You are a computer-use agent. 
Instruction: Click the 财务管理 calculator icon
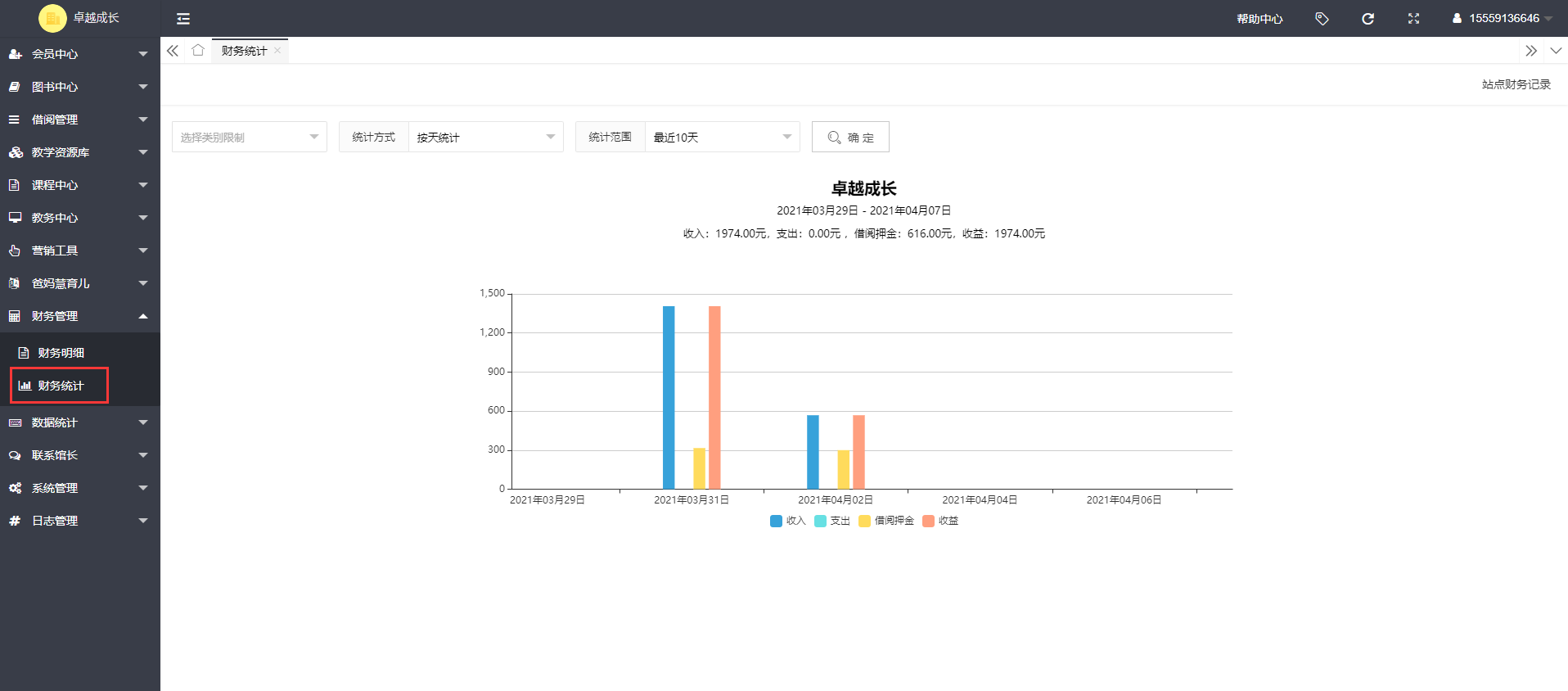pos(14,316)
